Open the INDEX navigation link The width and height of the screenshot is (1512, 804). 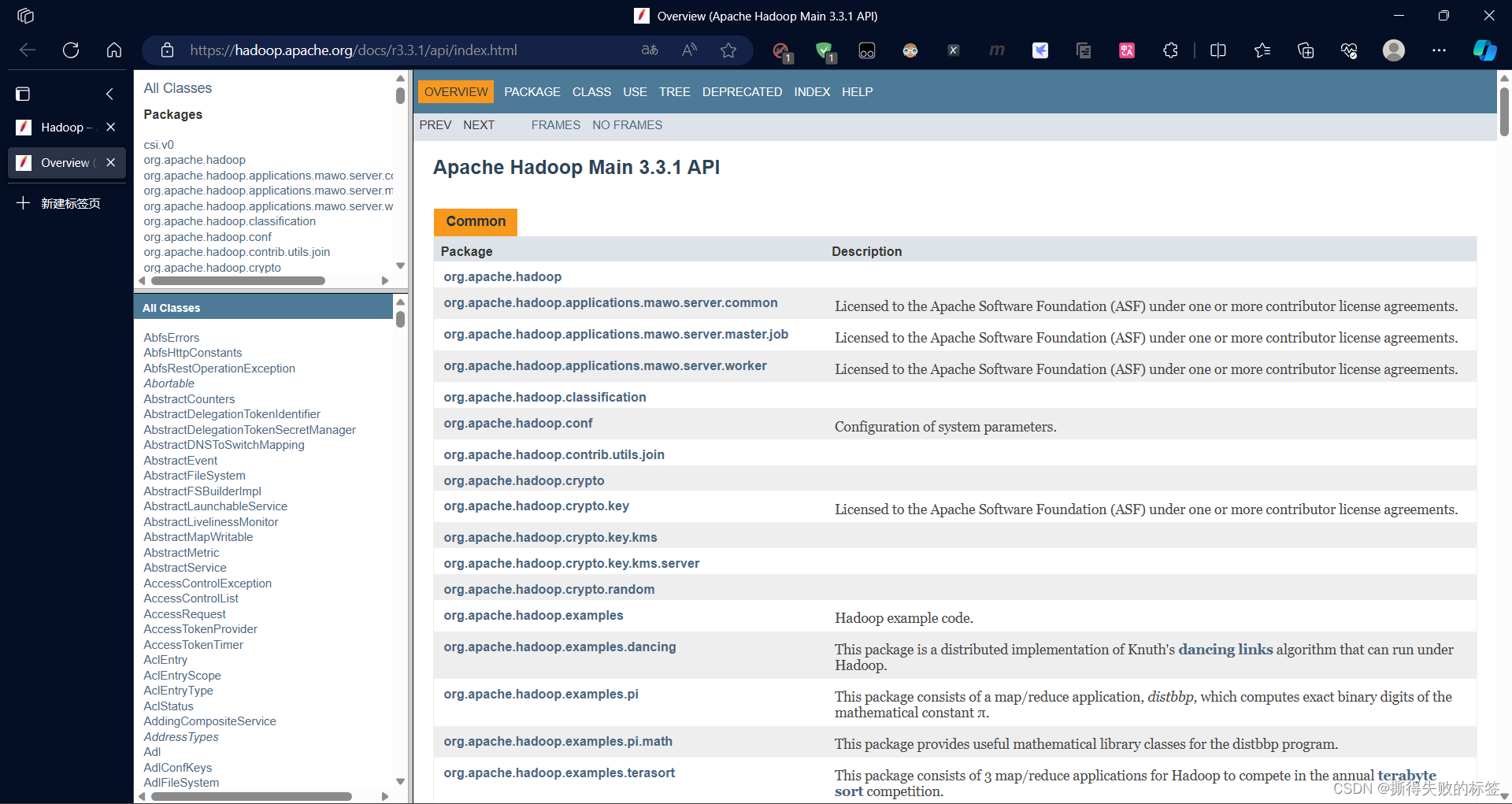pos(812,91)
